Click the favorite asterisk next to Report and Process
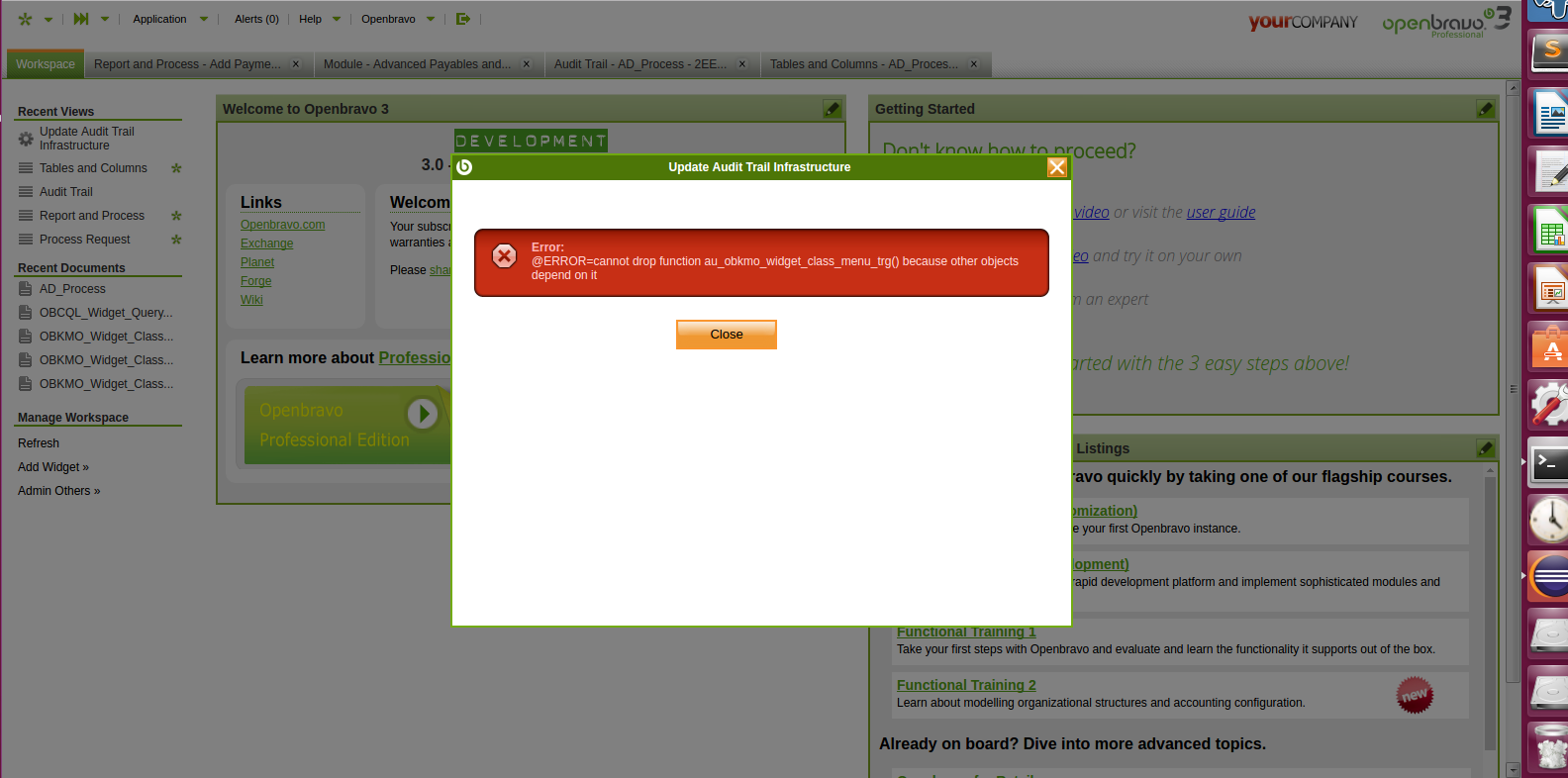 click(176, 216)
